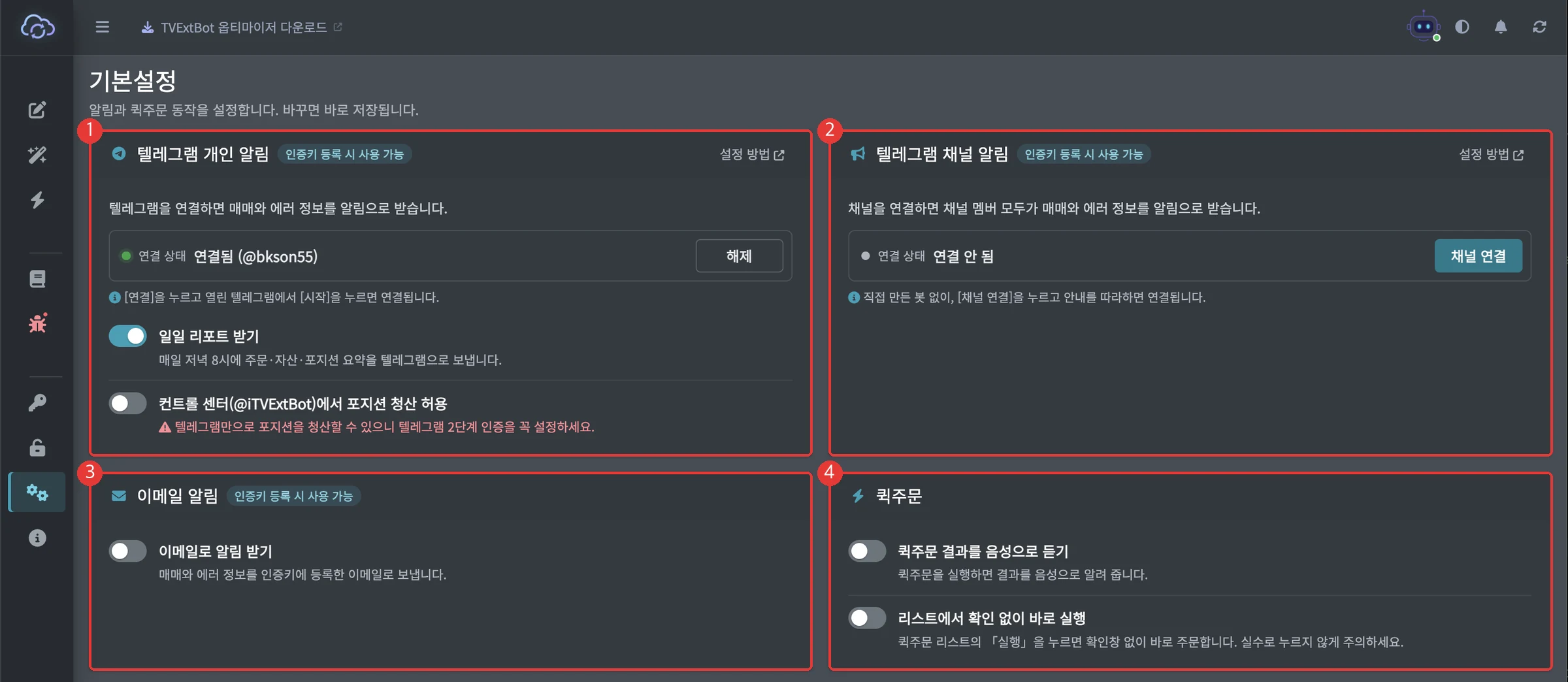
Task: Open the edit-note sidebar icon
Action: coord(37,110)
